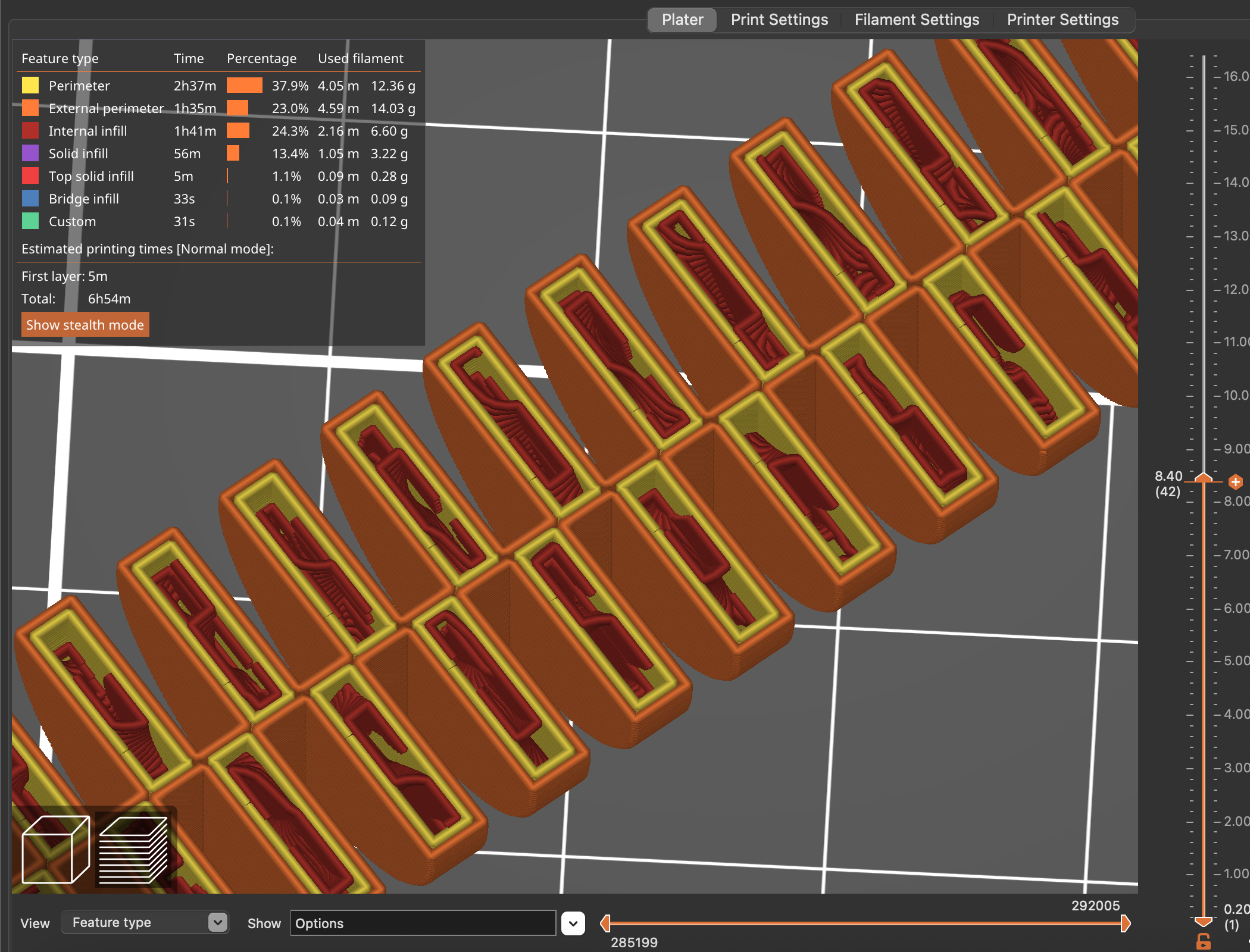Viewport: 1250px width, 952px height.
Task: Open the Printer Settings tab
Action: [x=1062, y=20]
